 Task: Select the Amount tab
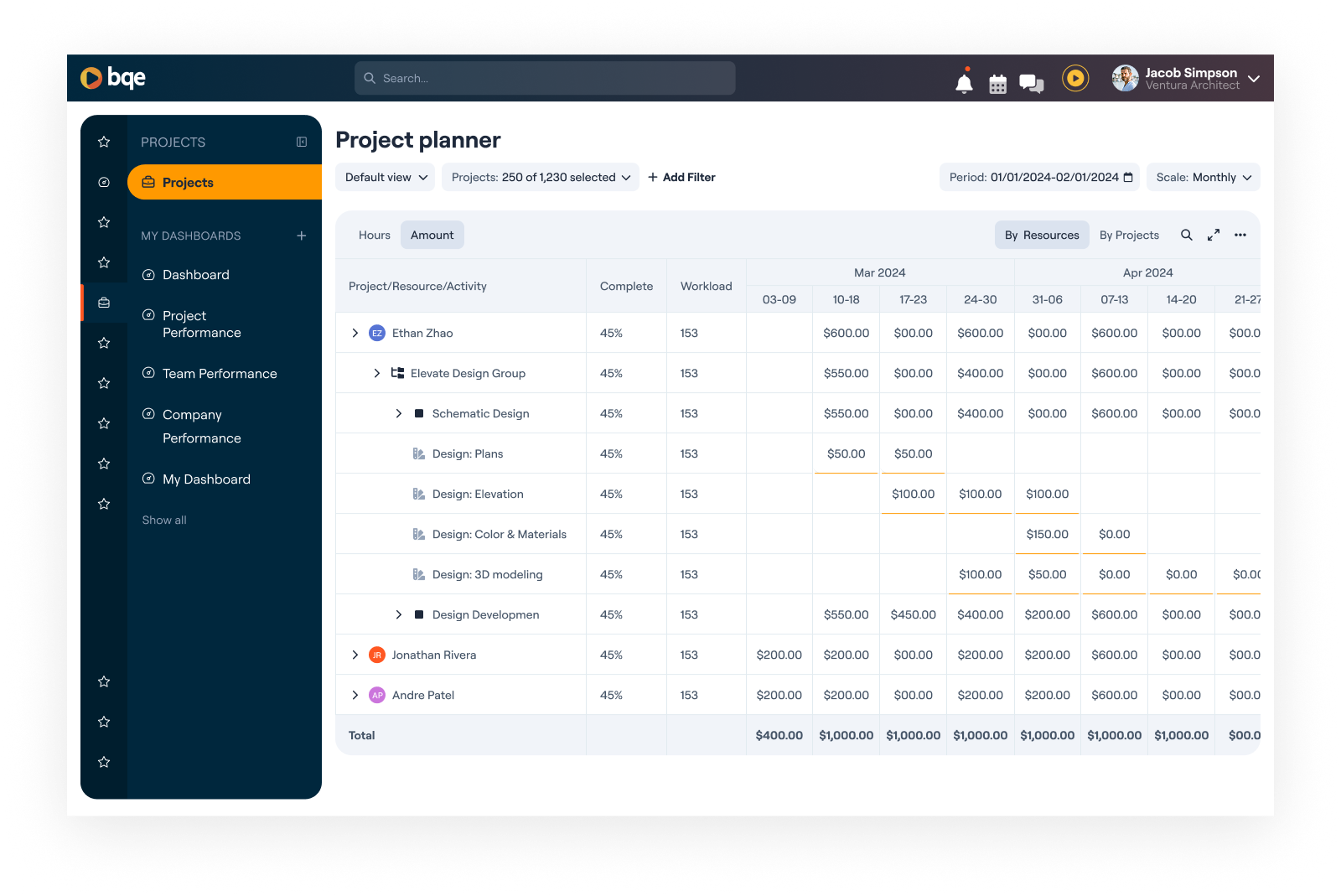pos(432,235)
